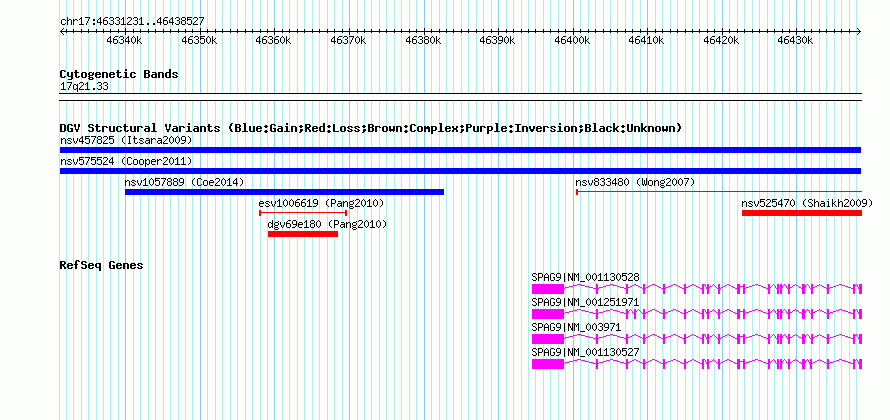
Task: Open variant label nsv525470 (Shaikh2009)
Action: [x=807, y=204]
